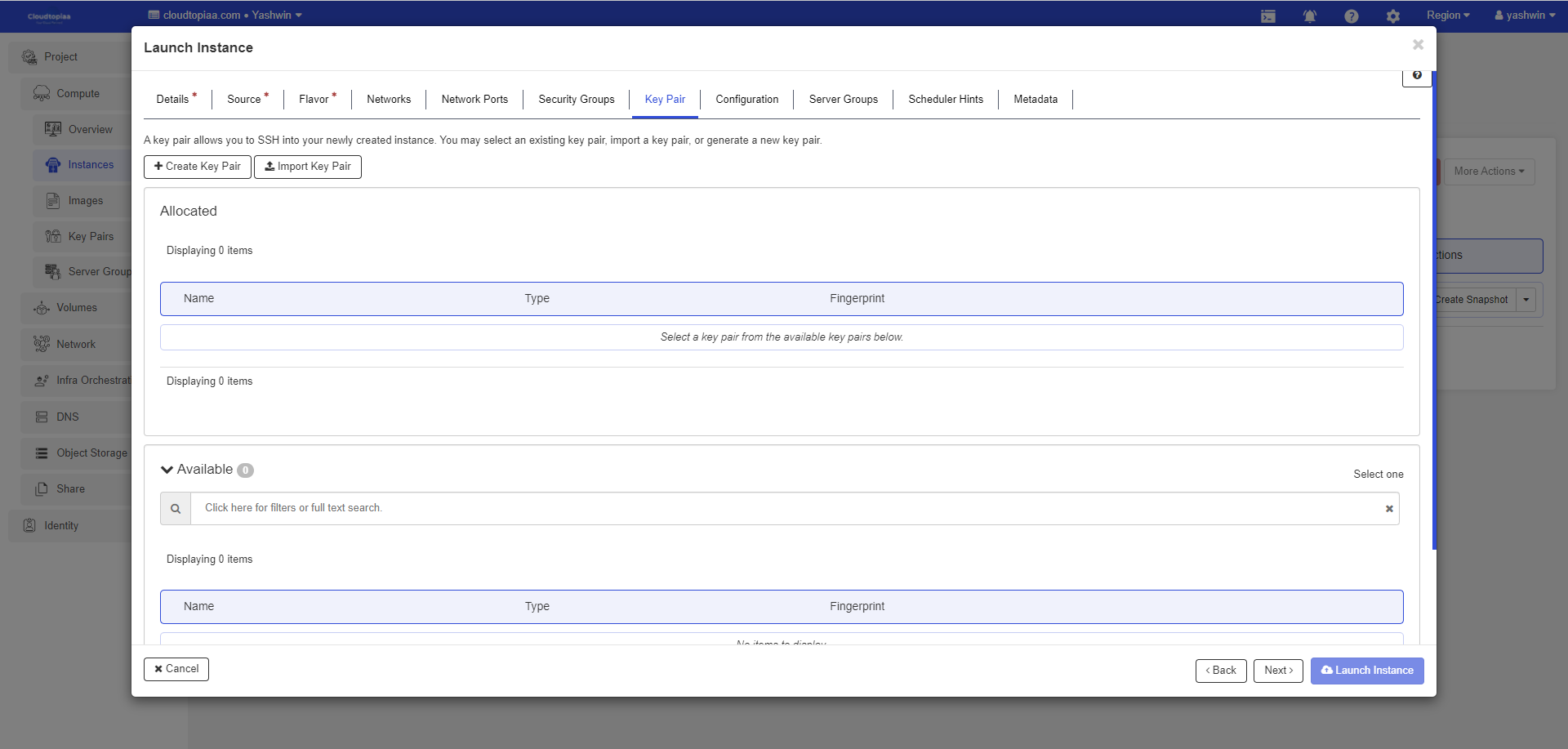Open the console terminal icon in top bar
The width and height of the screenshot is (1568, 749).
click(1267, 16)
